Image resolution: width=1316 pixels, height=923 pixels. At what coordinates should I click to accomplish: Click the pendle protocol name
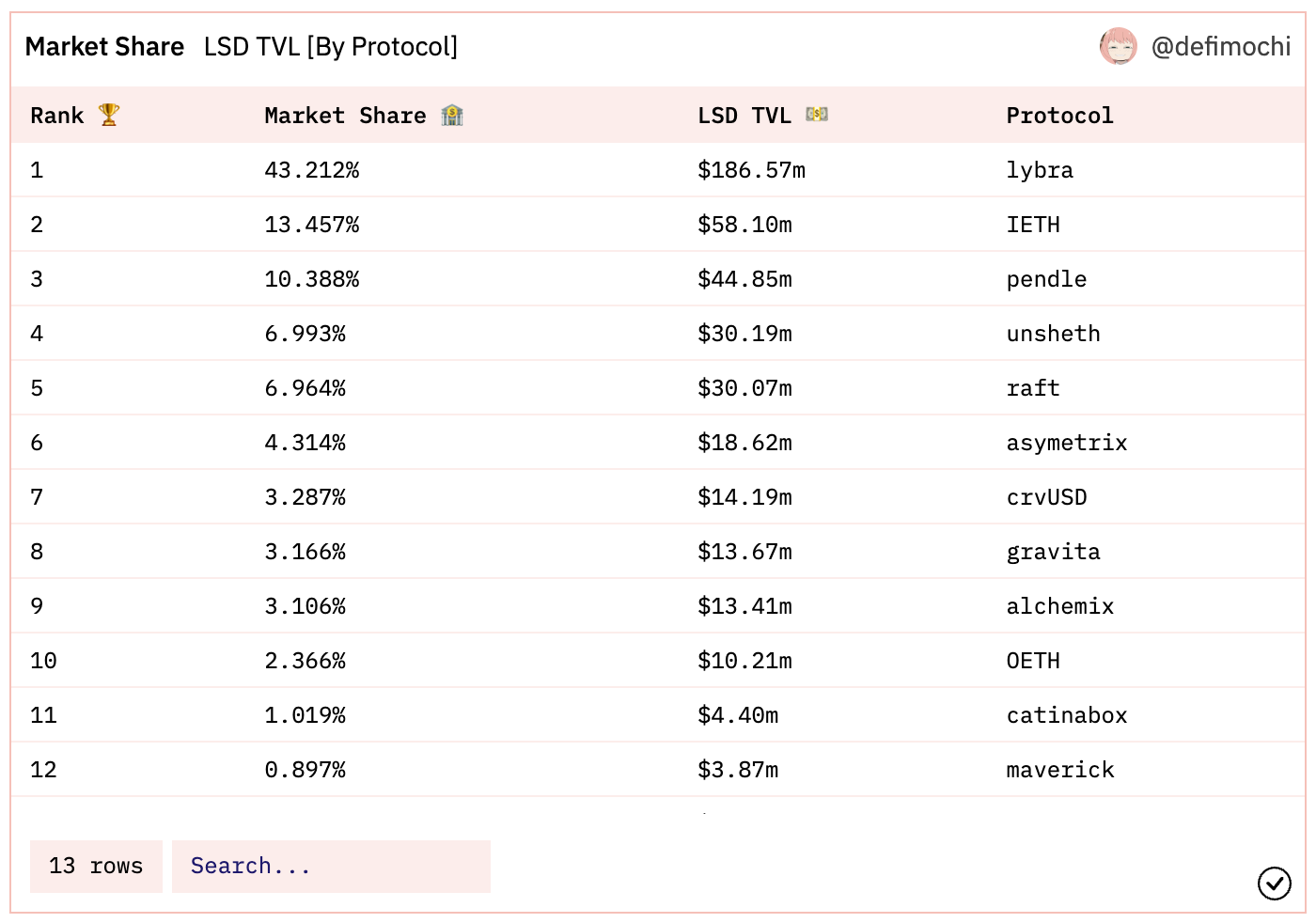click(1046, 279)
